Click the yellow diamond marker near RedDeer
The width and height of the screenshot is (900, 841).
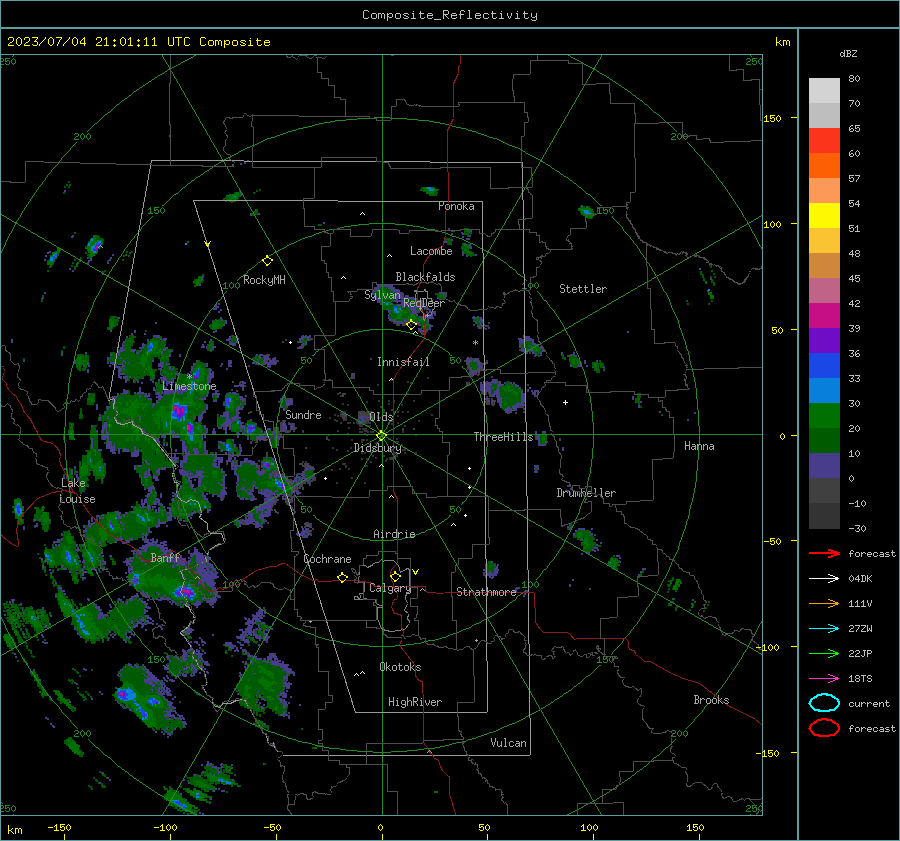[x=412, y=325]
